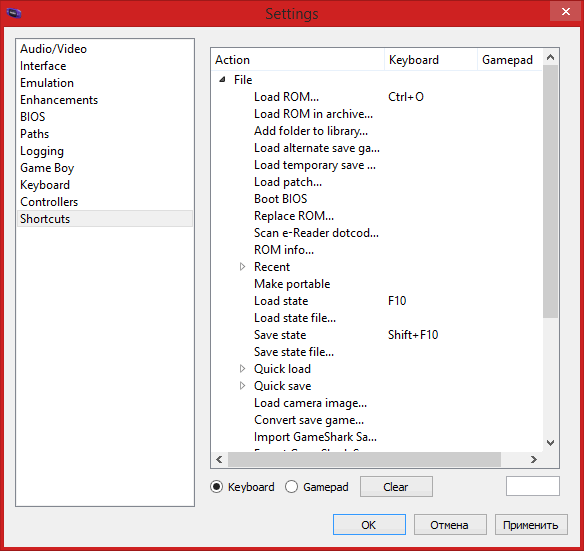Click the scroll up arrow in shortcuts list

point(550,57)
